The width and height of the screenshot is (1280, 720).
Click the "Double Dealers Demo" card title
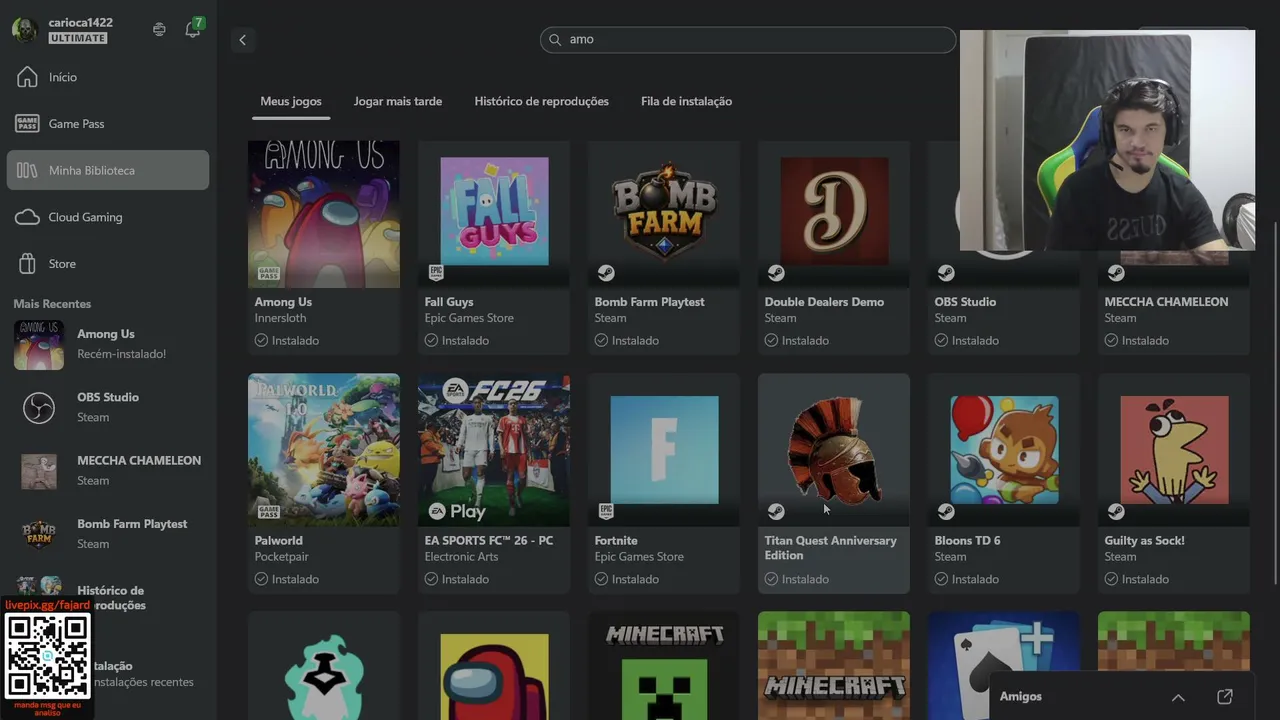coord(824,302)
